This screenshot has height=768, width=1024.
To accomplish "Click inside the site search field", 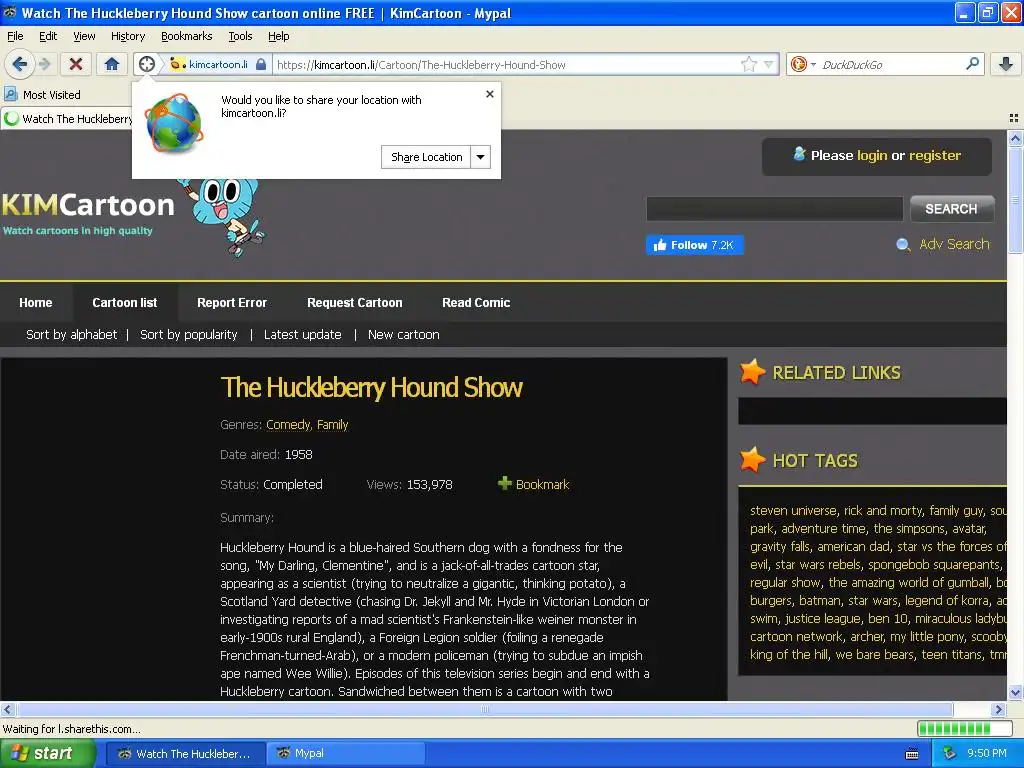I will pos(775,209).
